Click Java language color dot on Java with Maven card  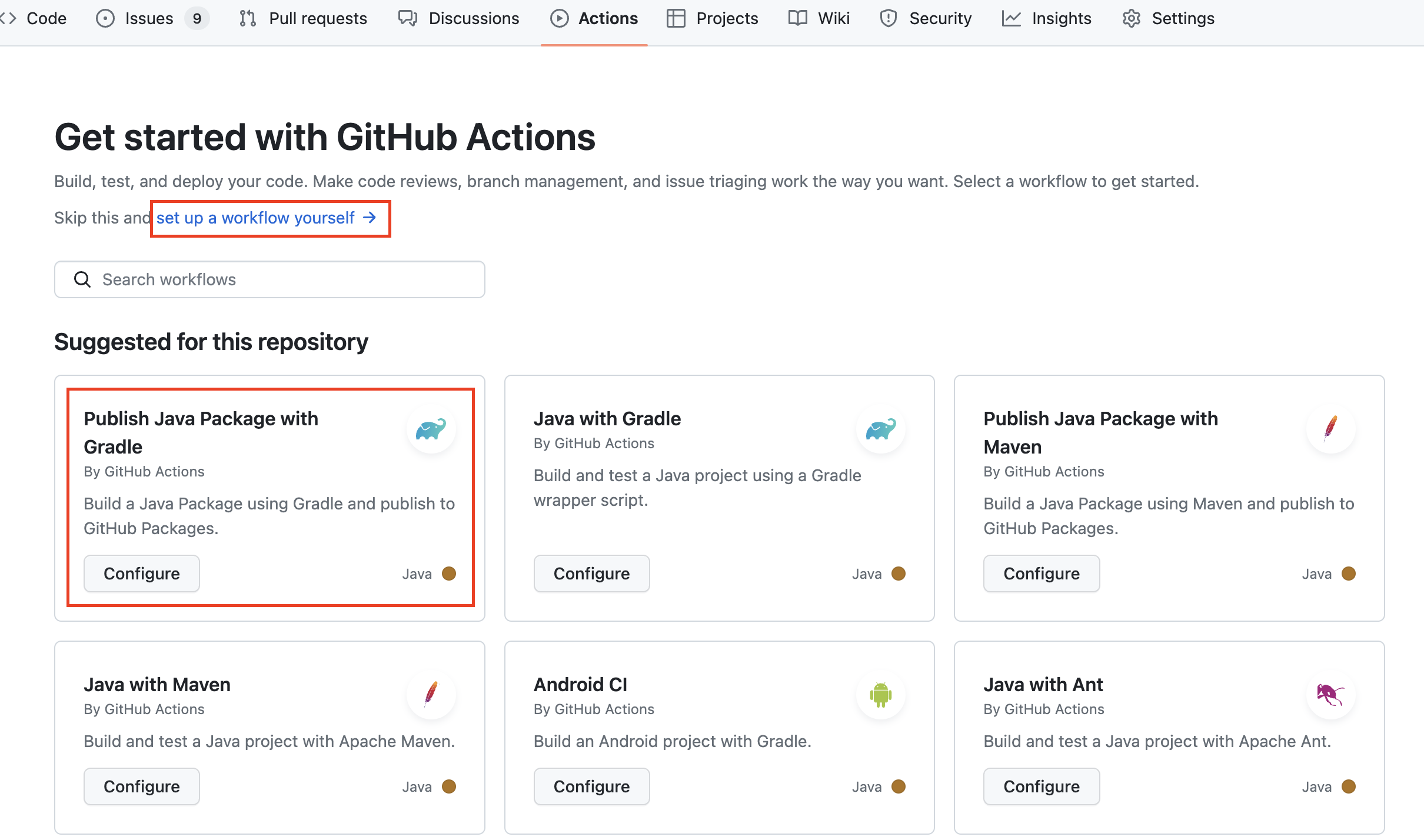(x=449, y=786)
